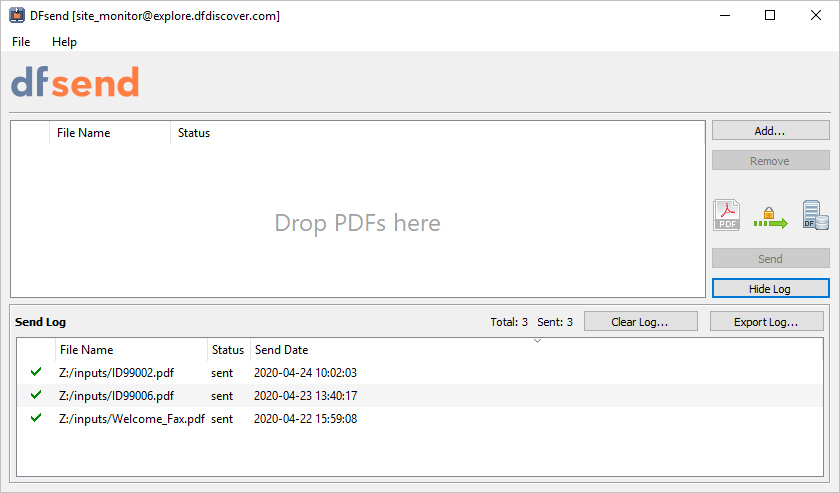Click the green checkmark beside Welcome_Fax.pdf
Screen dimensions: 840x493
[x=36, y=418]
